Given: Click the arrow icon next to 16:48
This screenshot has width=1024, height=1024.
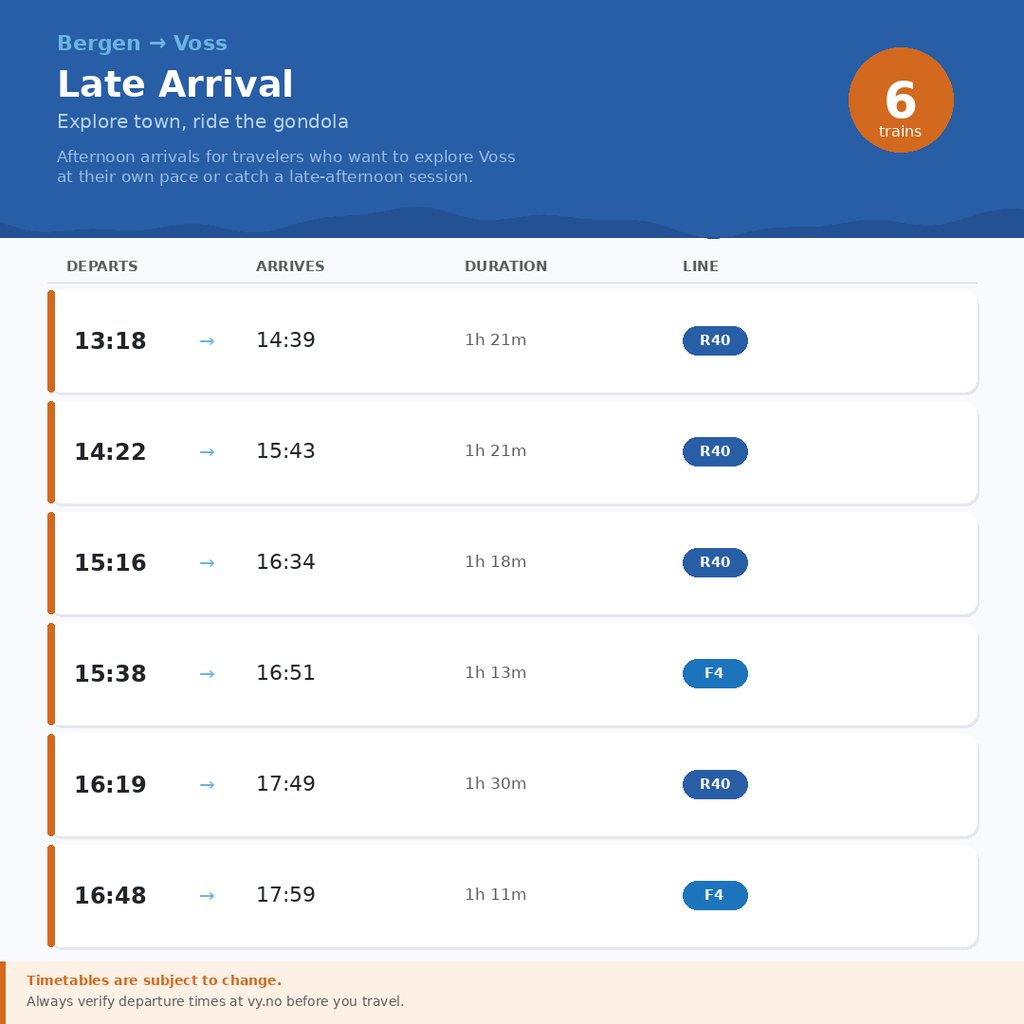Looking at the screenshot, I should [207, 896].
